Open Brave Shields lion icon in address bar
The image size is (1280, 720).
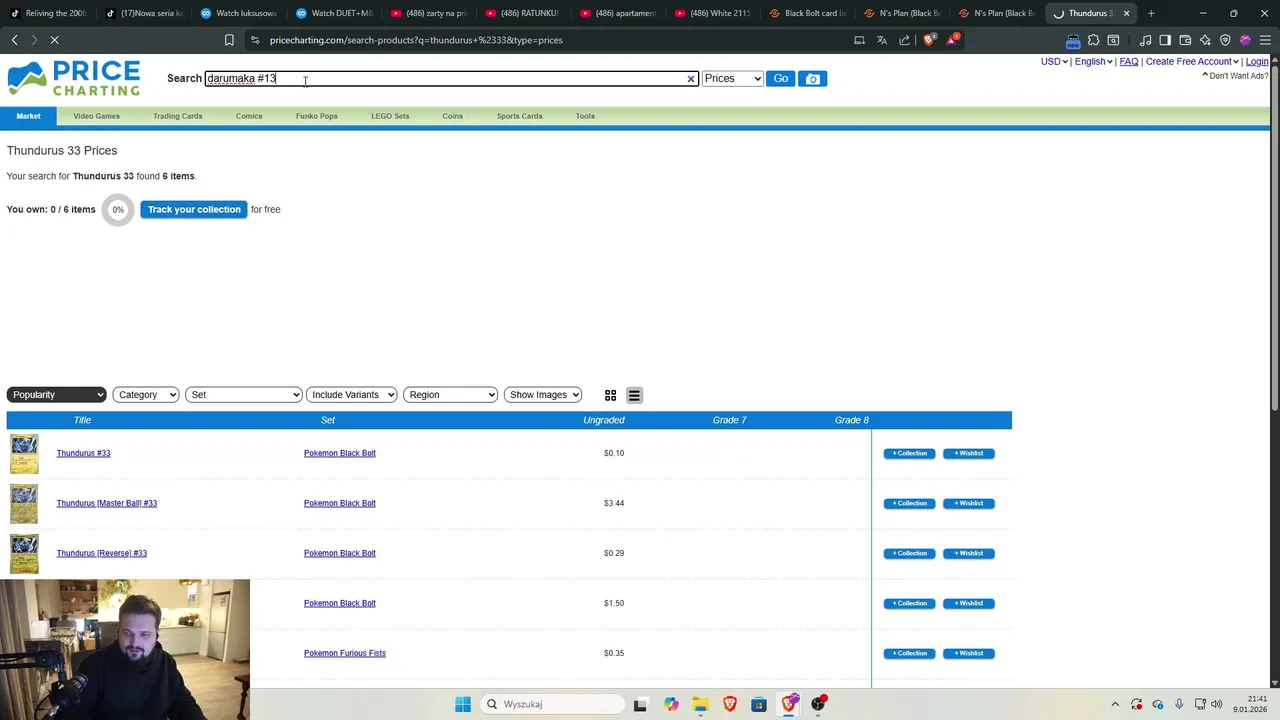tap(929, 40)
